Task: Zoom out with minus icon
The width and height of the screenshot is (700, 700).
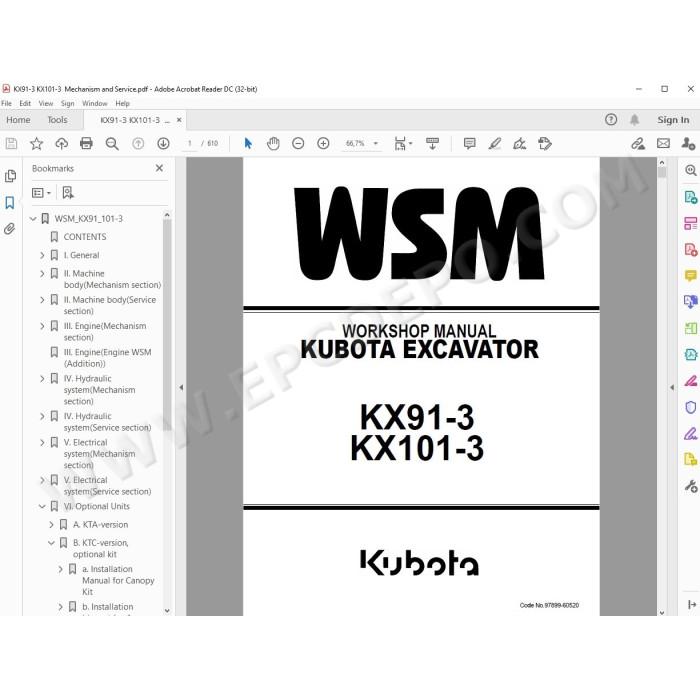Action: pos(298,143)
